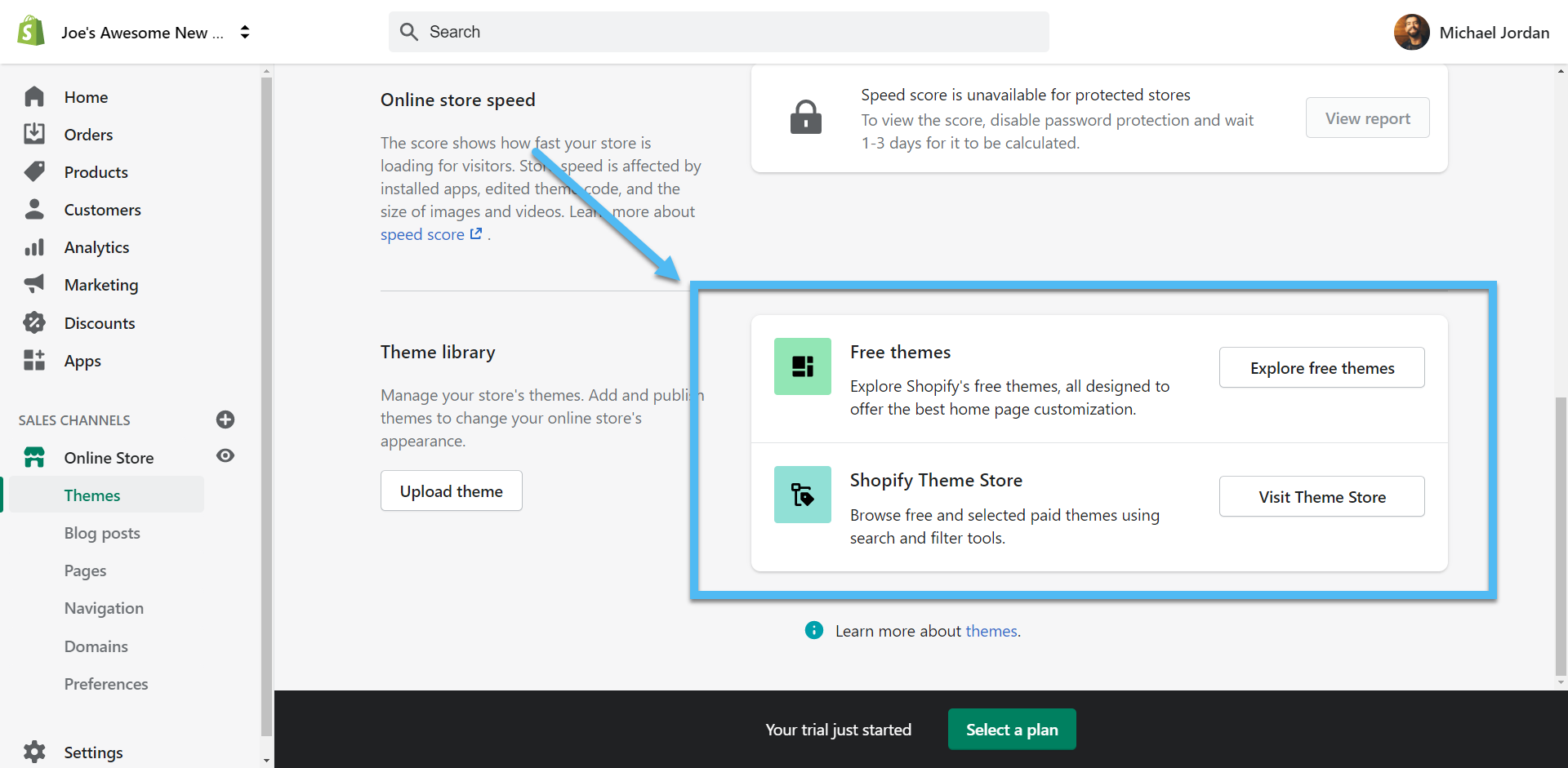The width and height of the screenshot is (1568, 768).
Task: Click the Customers person icon
Action: tap(34, 209)
